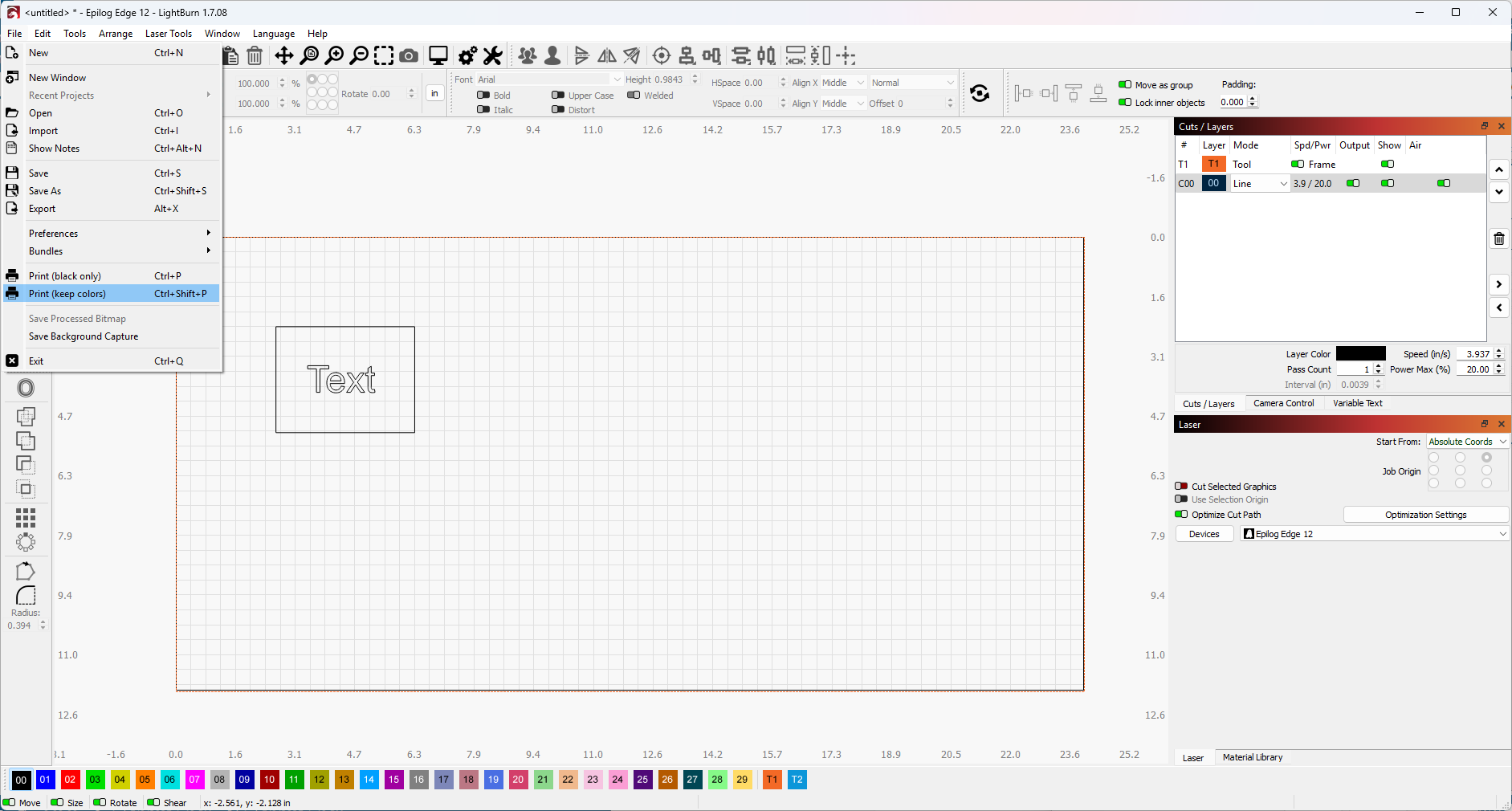Click the Devices button
The image size is (1512, 811).
[x=1204, y=534]
